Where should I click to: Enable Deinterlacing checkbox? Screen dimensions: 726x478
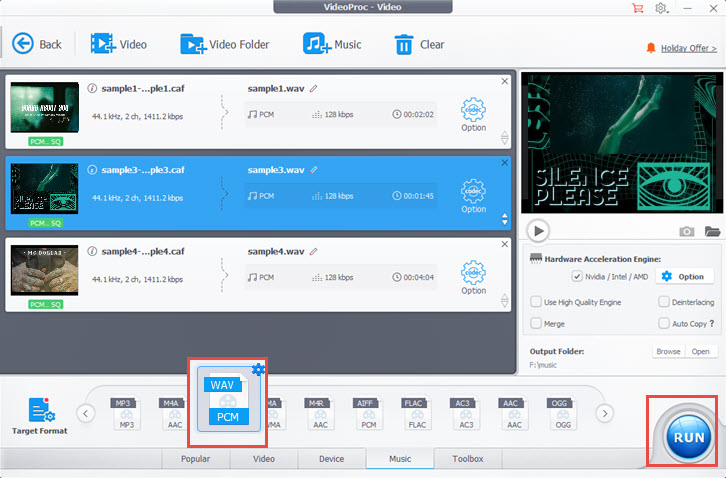coord(663,302)
